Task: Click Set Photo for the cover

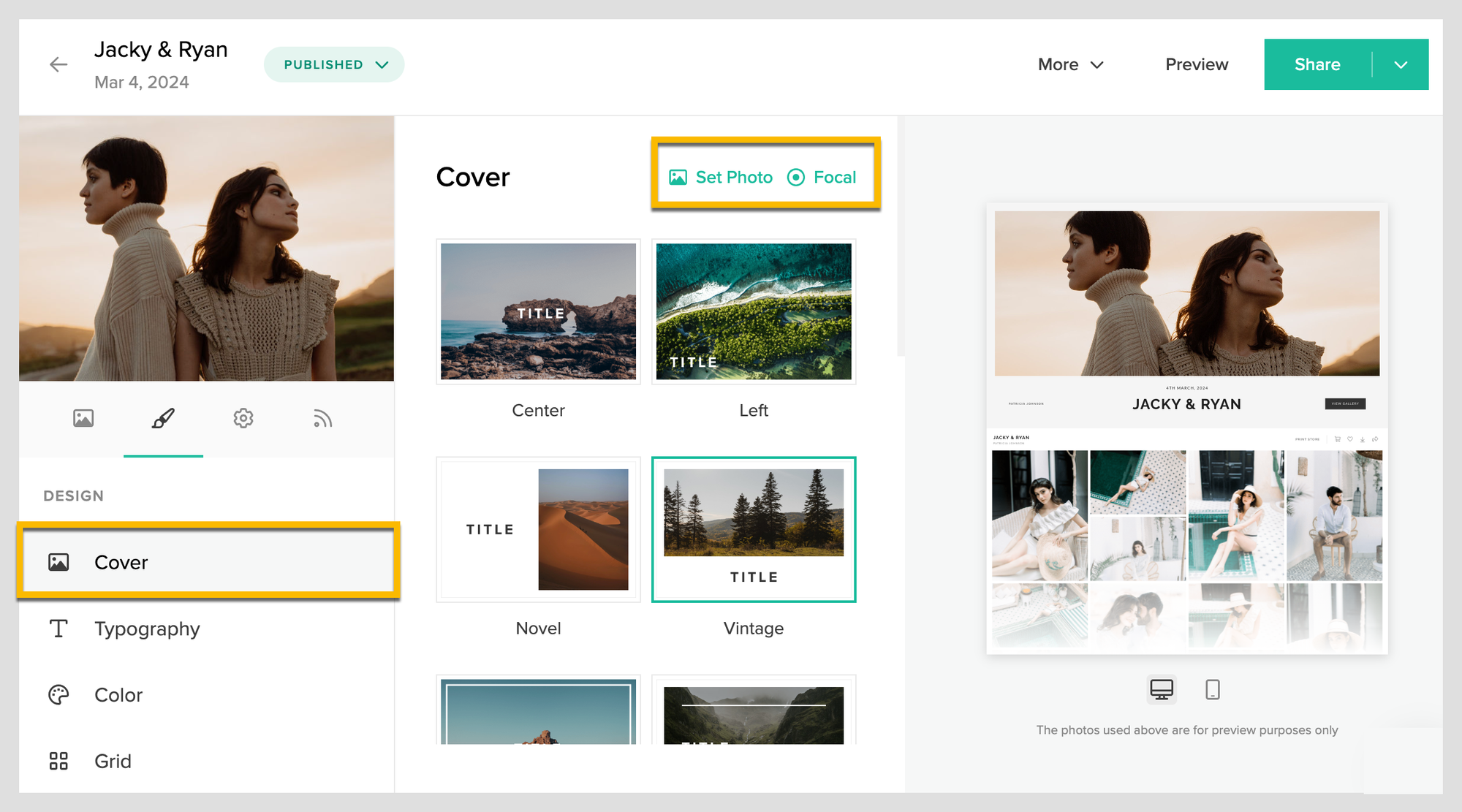Action: [x=721, y=178]
